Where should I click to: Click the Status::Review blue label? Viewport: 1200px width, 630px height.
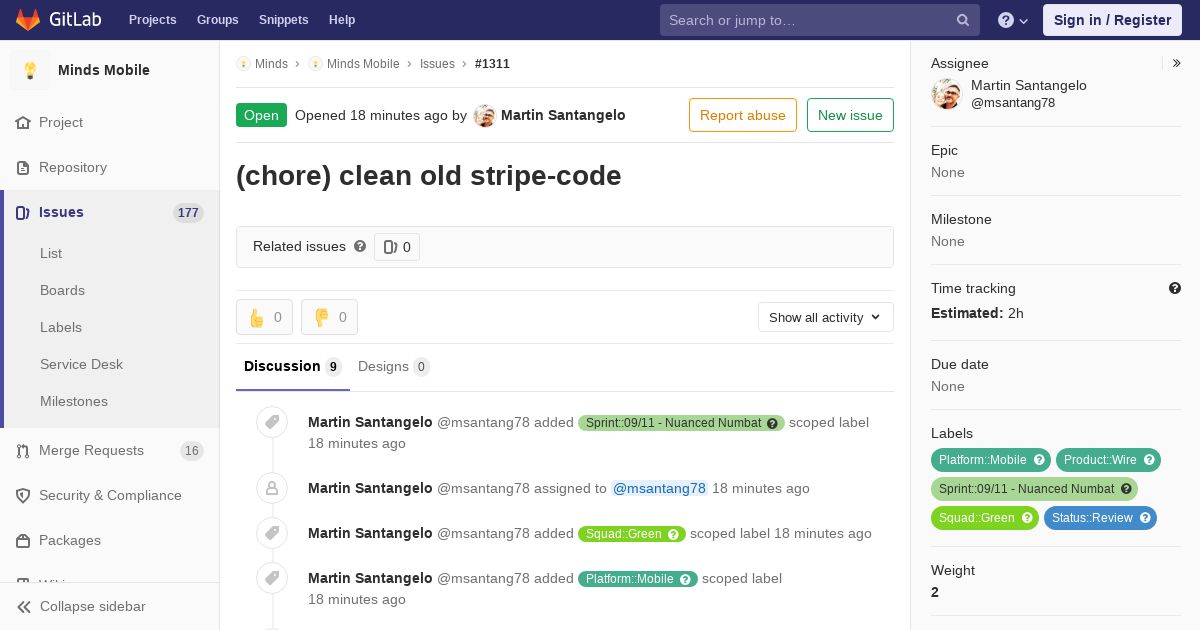pos(1100,518)
